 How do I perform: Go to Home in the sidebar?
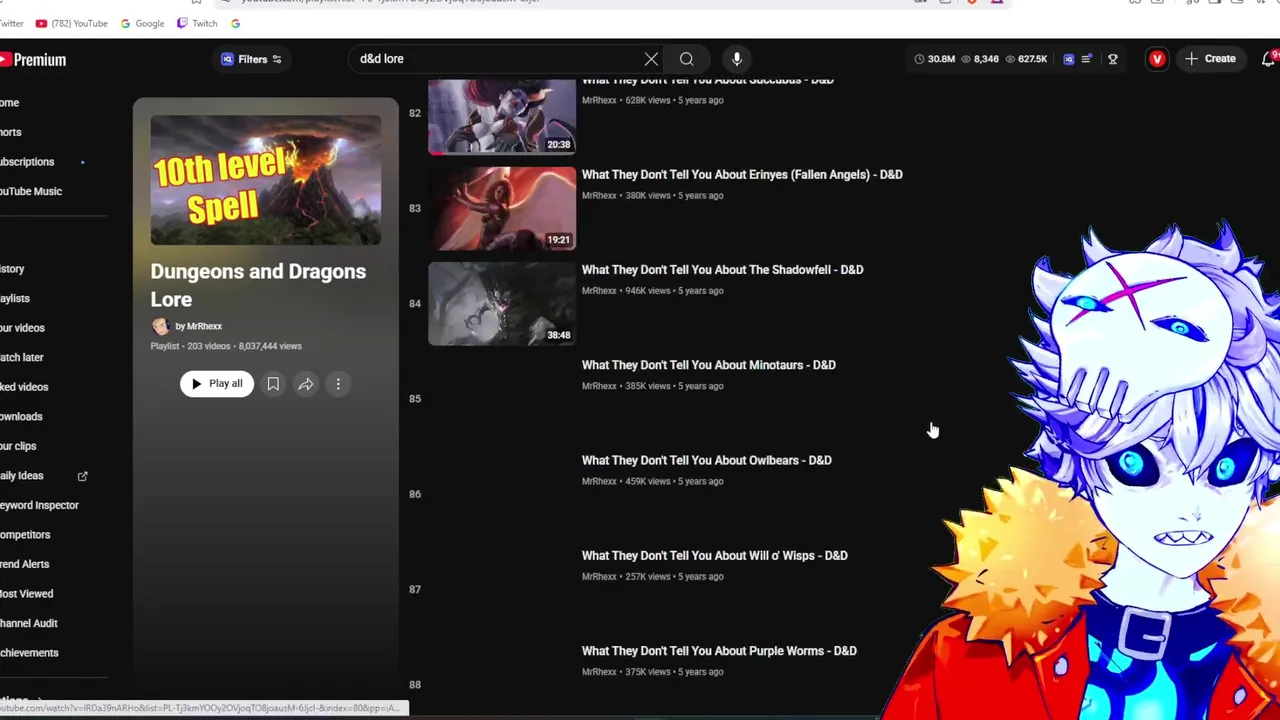pos(10,102)
